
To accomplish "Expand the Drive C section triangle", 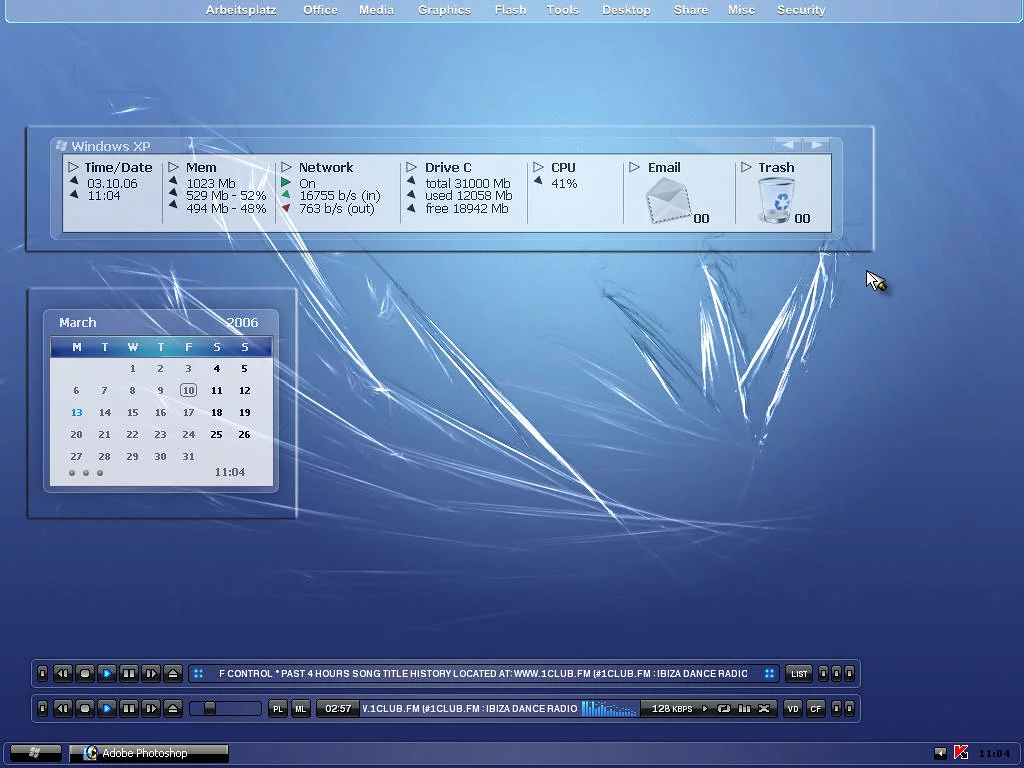I will click(411, 168).
